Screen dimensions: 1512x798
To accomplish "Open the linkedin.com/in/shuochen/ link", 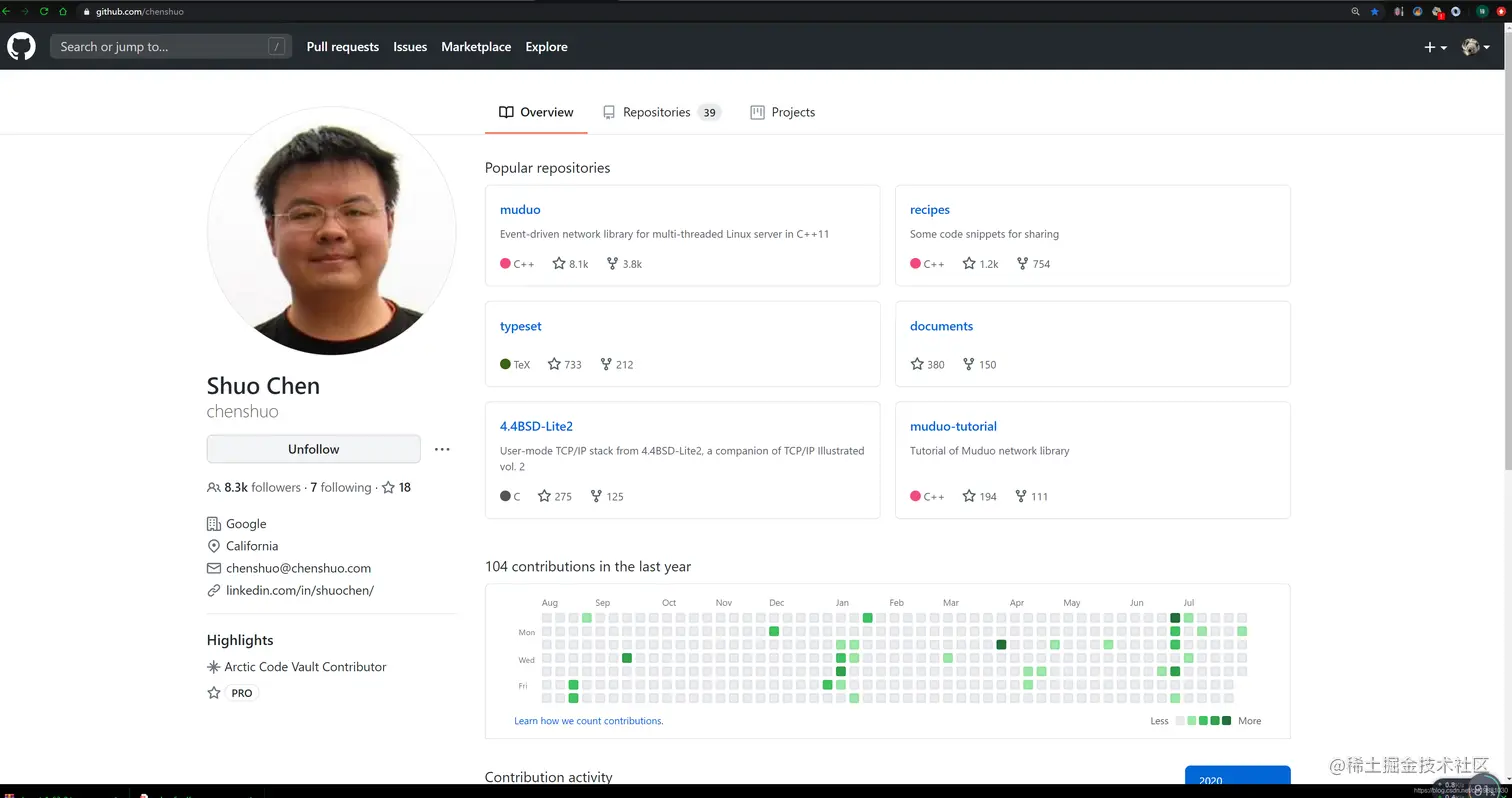I will click(x=300, y=591).
